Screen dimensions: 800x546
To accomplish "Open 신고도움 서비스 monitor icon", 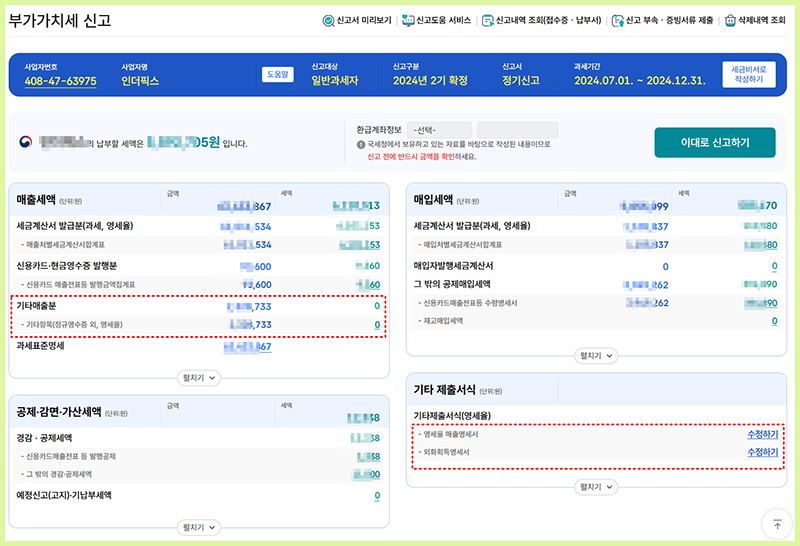I will point(407,21).
